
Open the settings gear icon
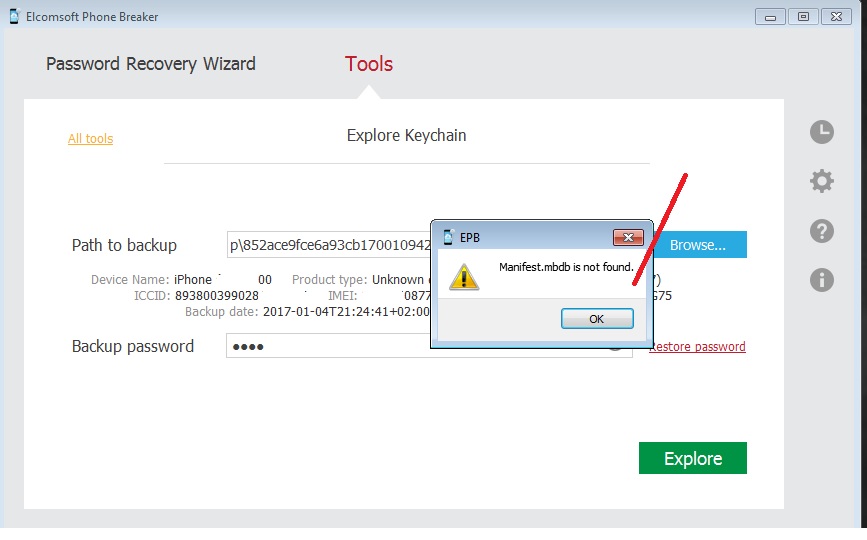(x=822, y=181)
